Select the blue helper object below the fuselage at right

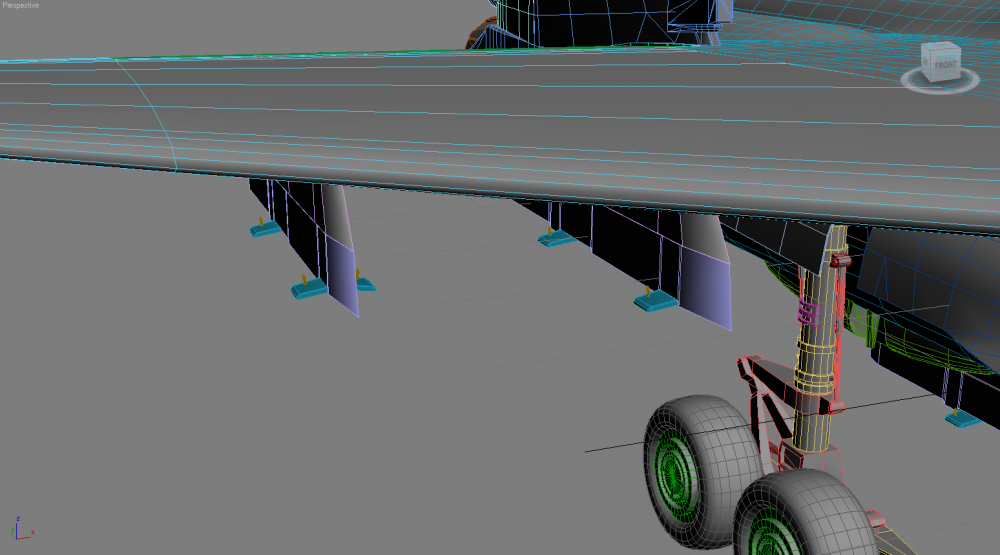(x=963, y=418)
